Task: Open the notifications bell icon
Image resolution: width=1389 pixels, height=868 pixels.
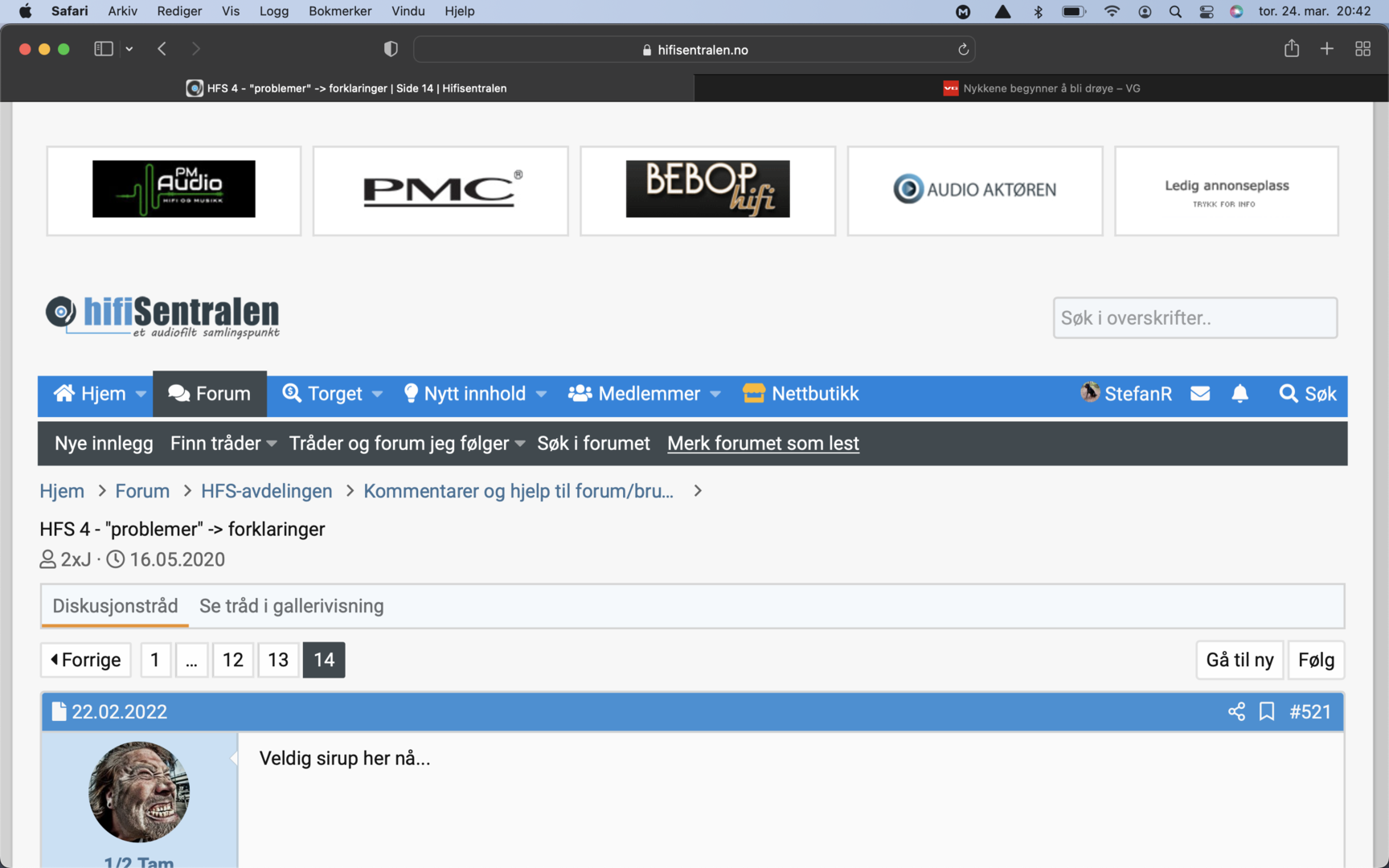Action: point(1240,394)
